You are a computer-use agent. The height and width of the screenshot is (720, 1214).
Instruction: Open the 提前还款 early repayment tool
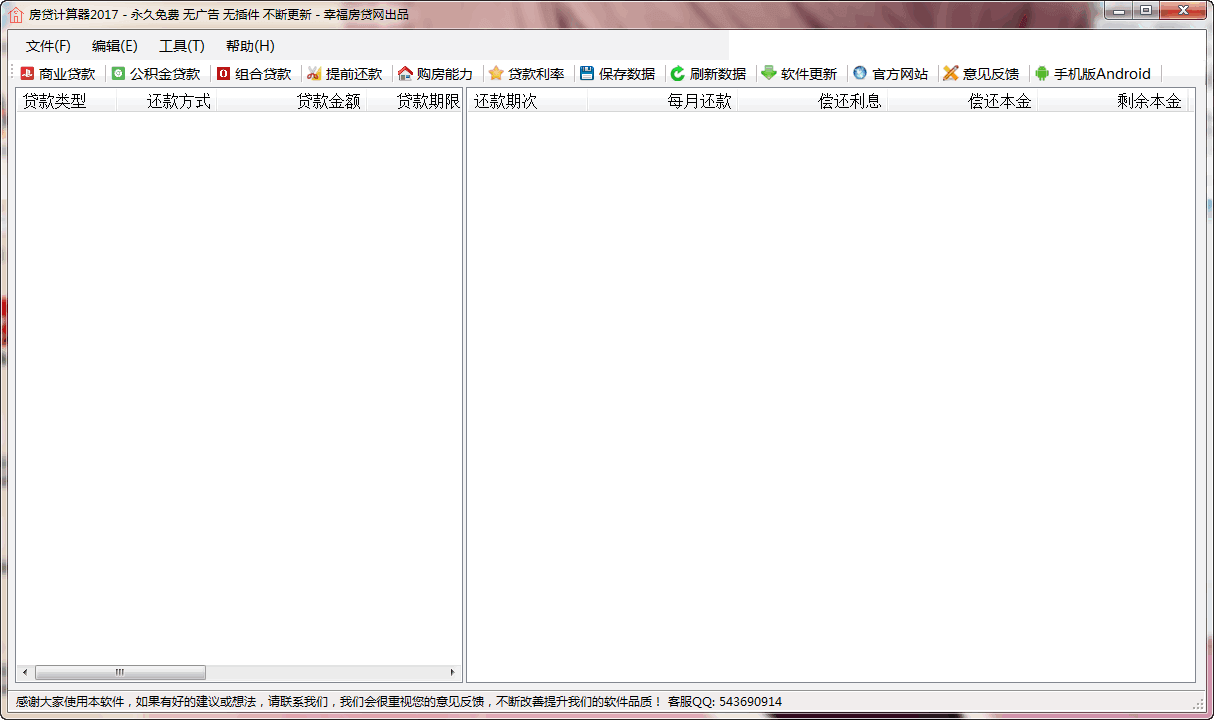tap(344, 74)
